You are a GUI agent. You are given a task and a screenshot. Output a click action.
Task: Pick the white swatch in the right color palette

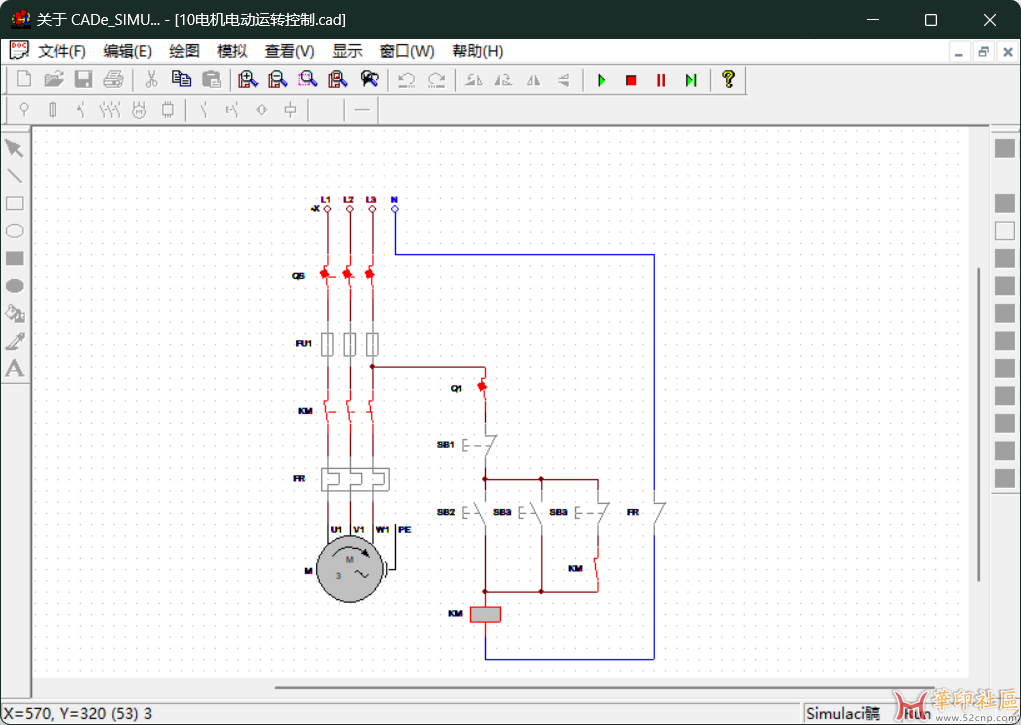coord(1005,231)
